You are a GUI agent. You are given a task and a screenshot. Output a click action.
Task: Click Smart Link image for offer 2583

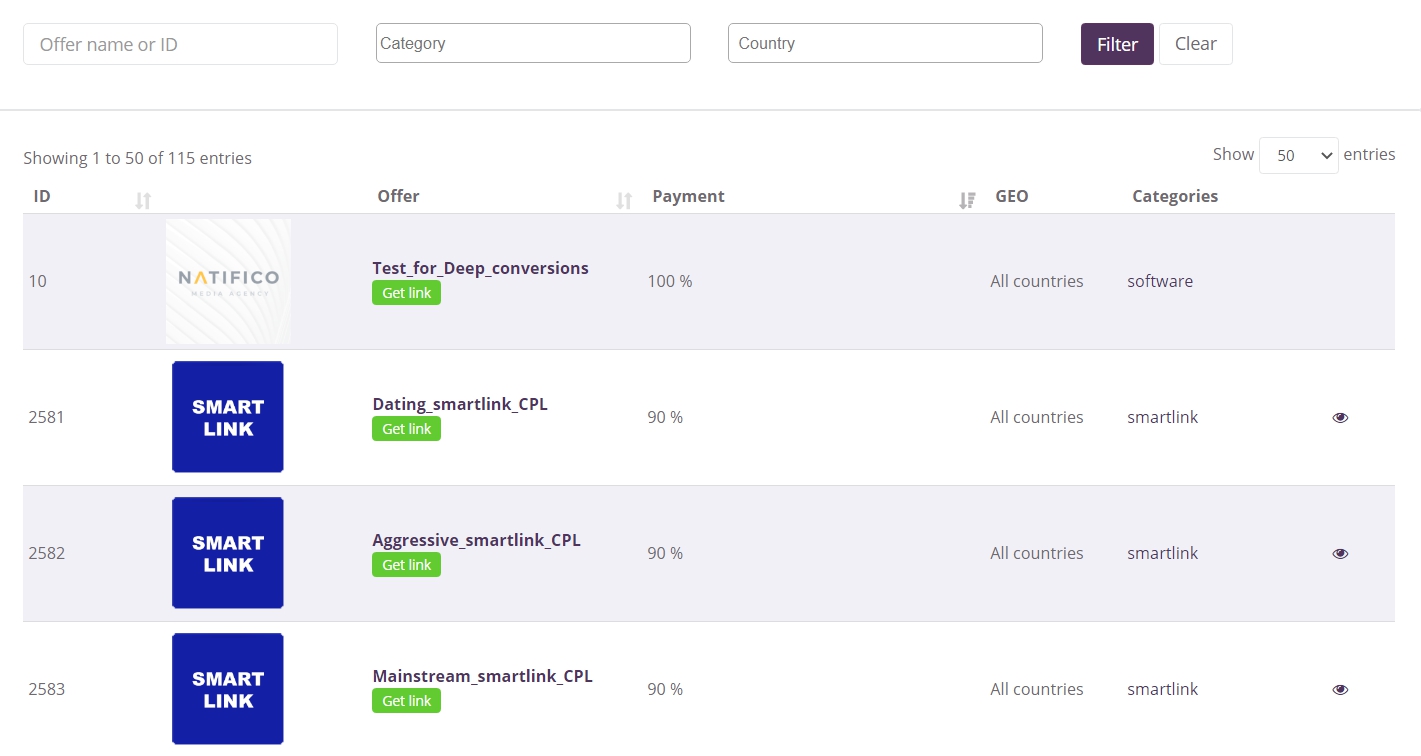point(228,689)
